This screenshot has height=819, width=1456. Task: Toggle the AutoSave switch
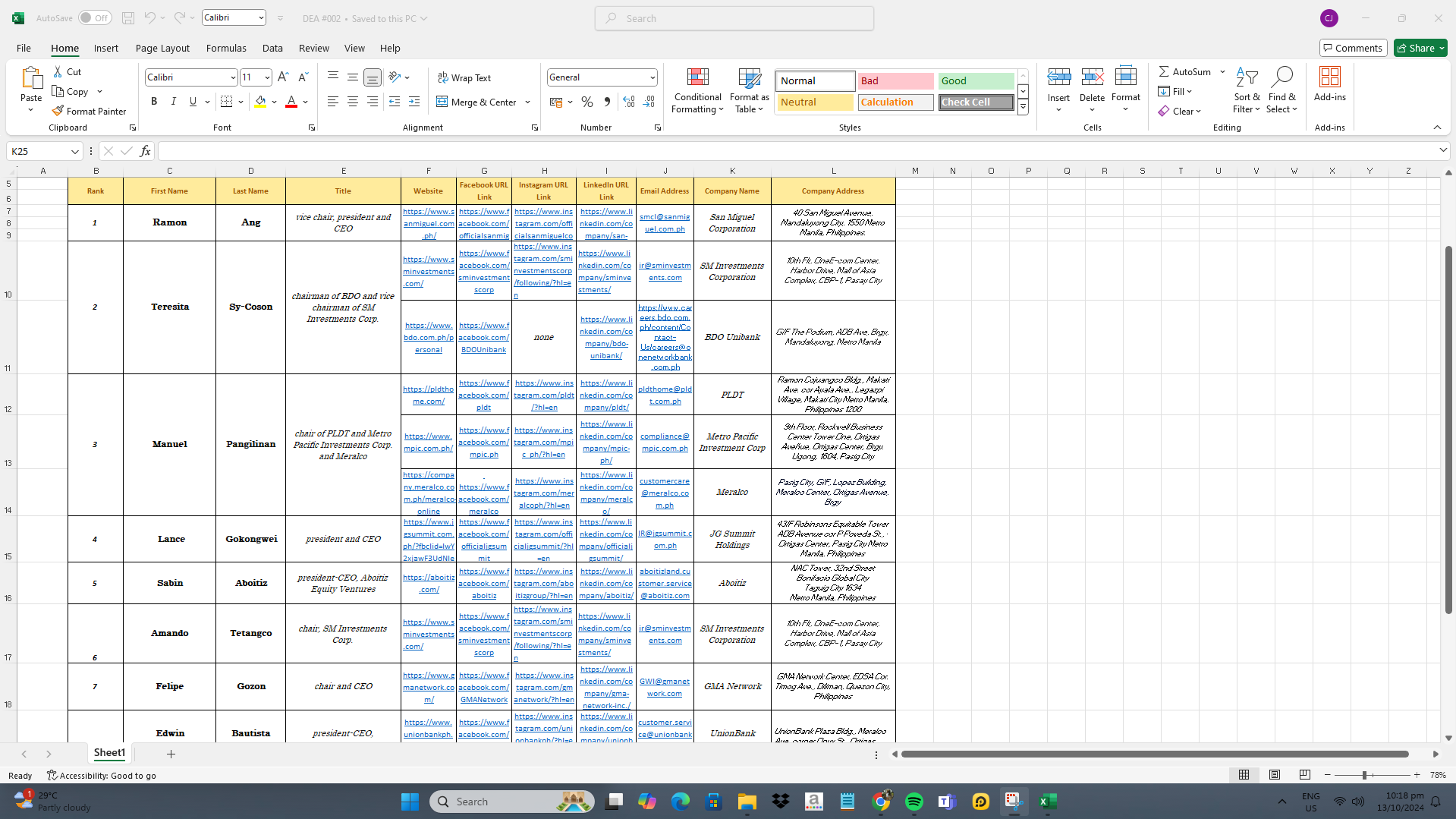pyautogui.click(x=95, y=18)
